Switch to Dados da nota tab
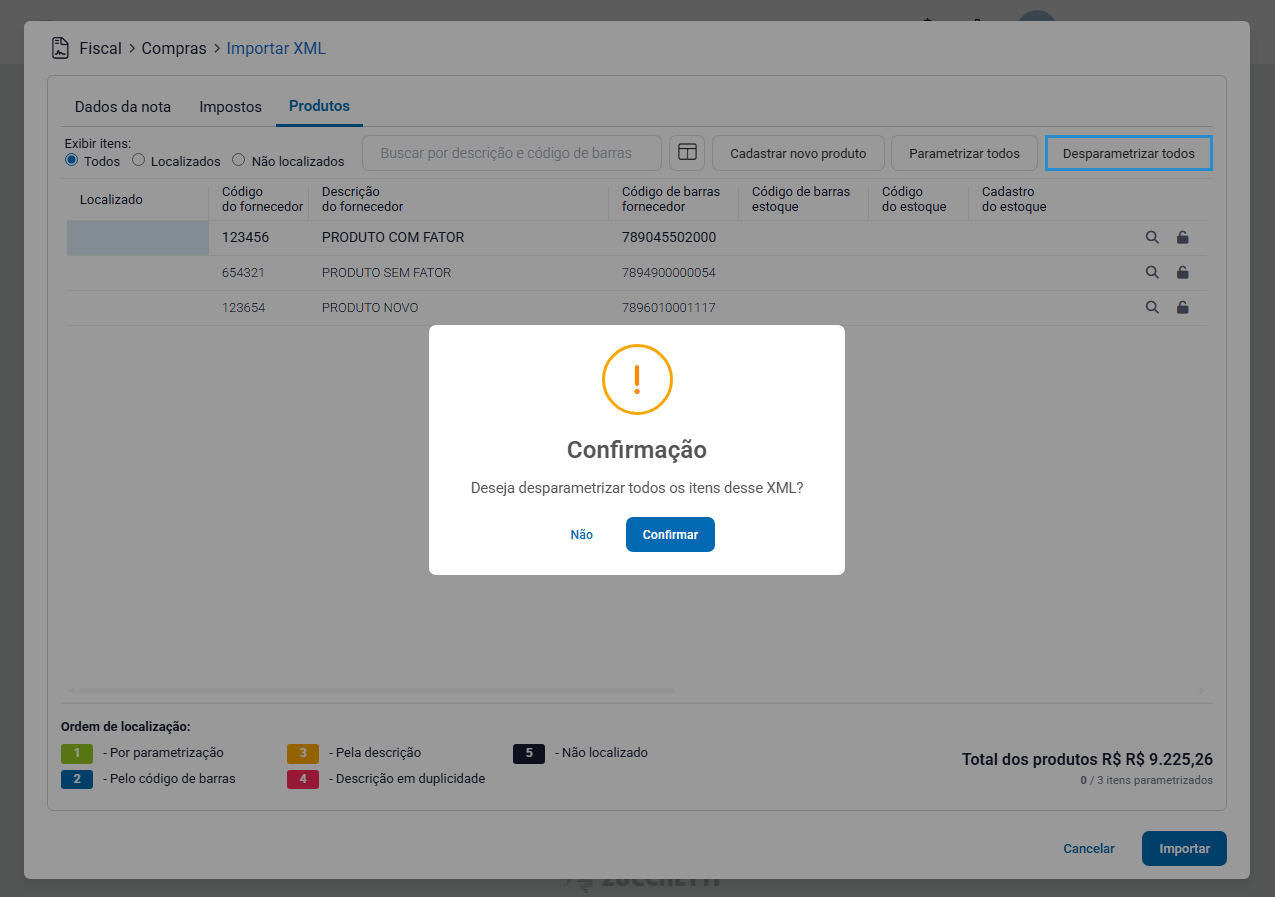The height and width of the screenshot is (897, 1275). point(123,106)
